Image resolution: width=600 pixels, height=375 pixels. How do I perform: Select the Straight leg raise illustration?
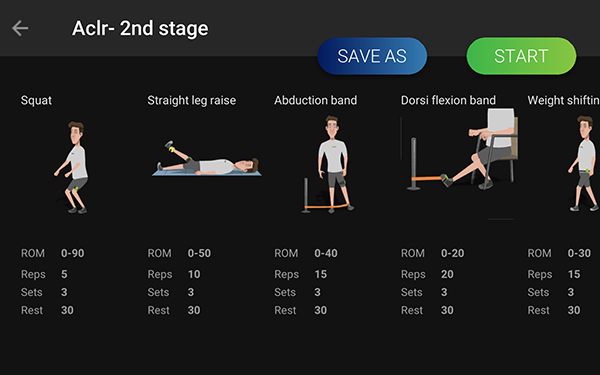207,158
